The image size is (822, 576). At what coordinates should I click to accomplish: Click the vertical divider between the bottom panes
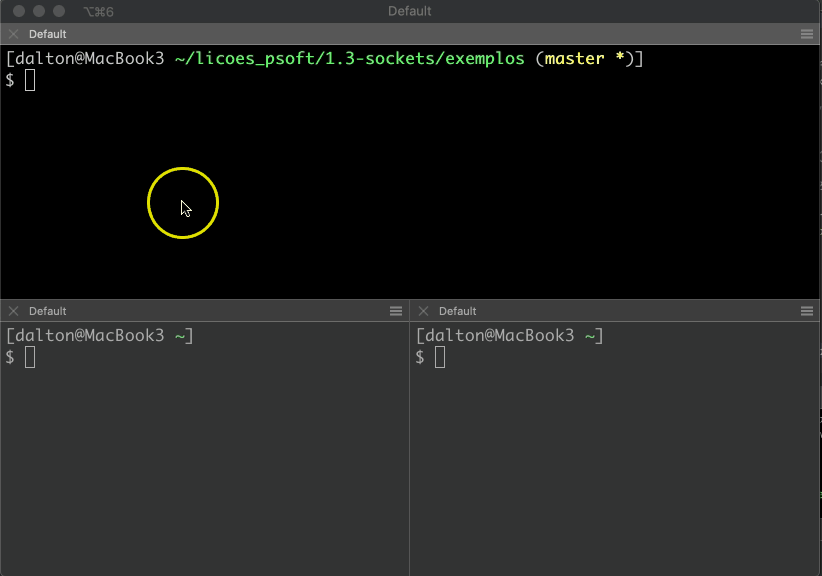coord(410,440)
